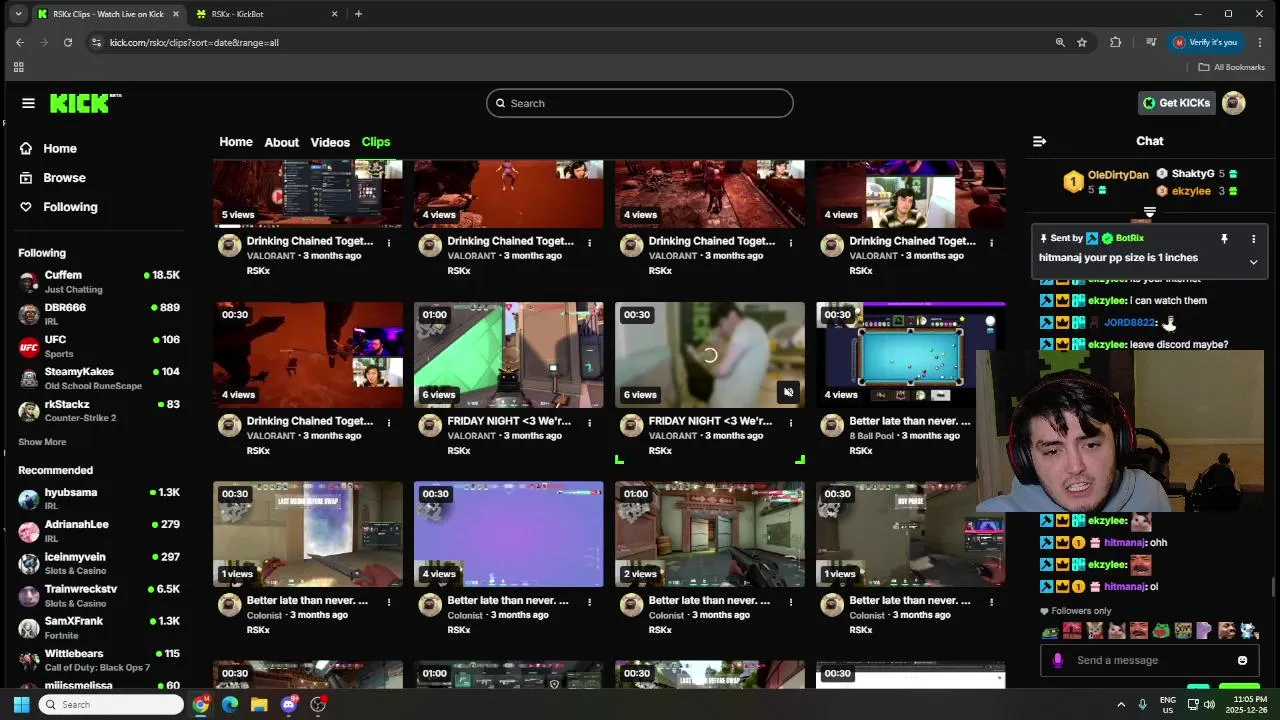Unpin the BotRix pinned message
1280x720 pixels.
pos(1224,239)
